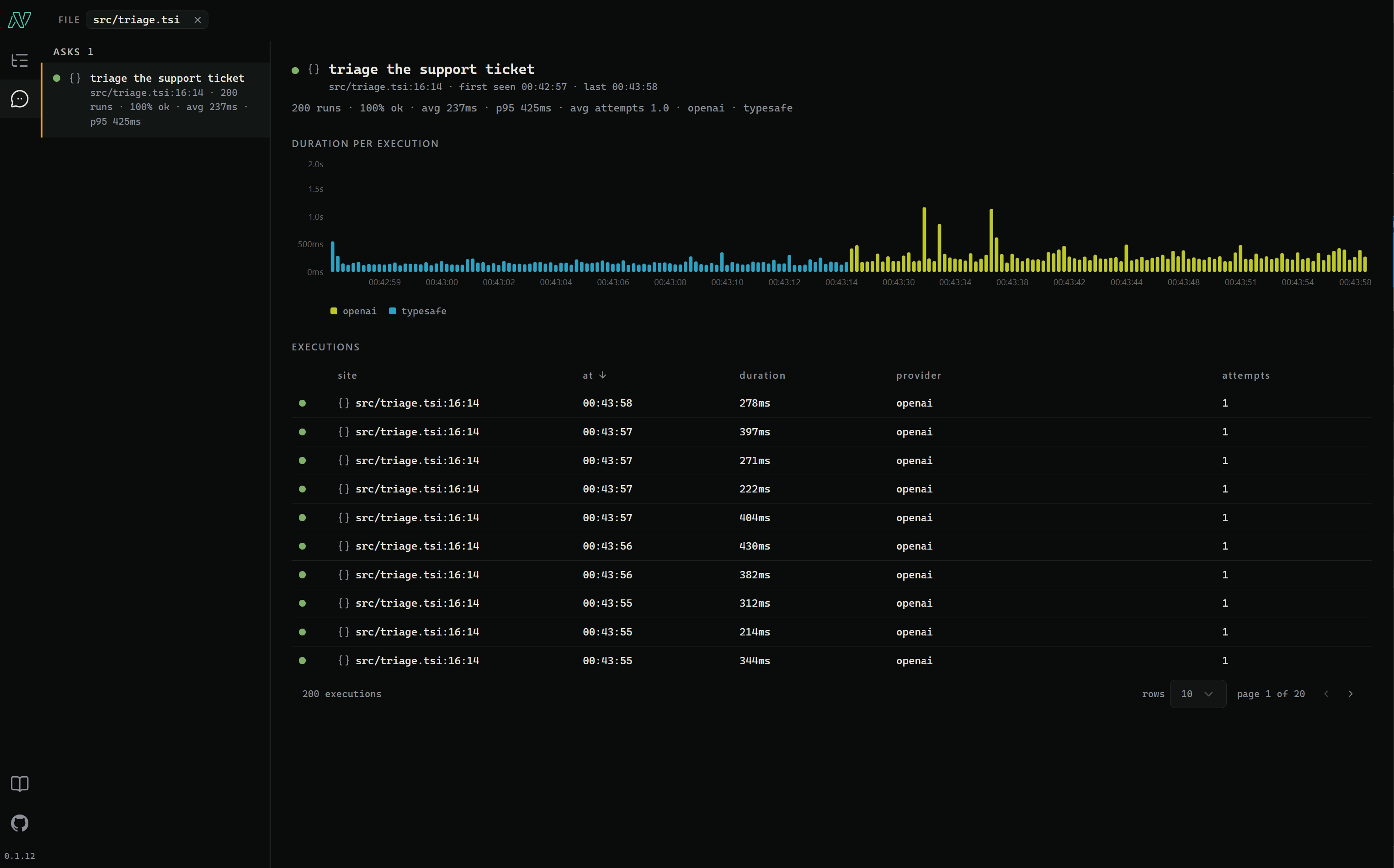The width and height of the screenshot is (1394, 868).
Task: Open the execution lasting 271ms
Action: point(831,460)
